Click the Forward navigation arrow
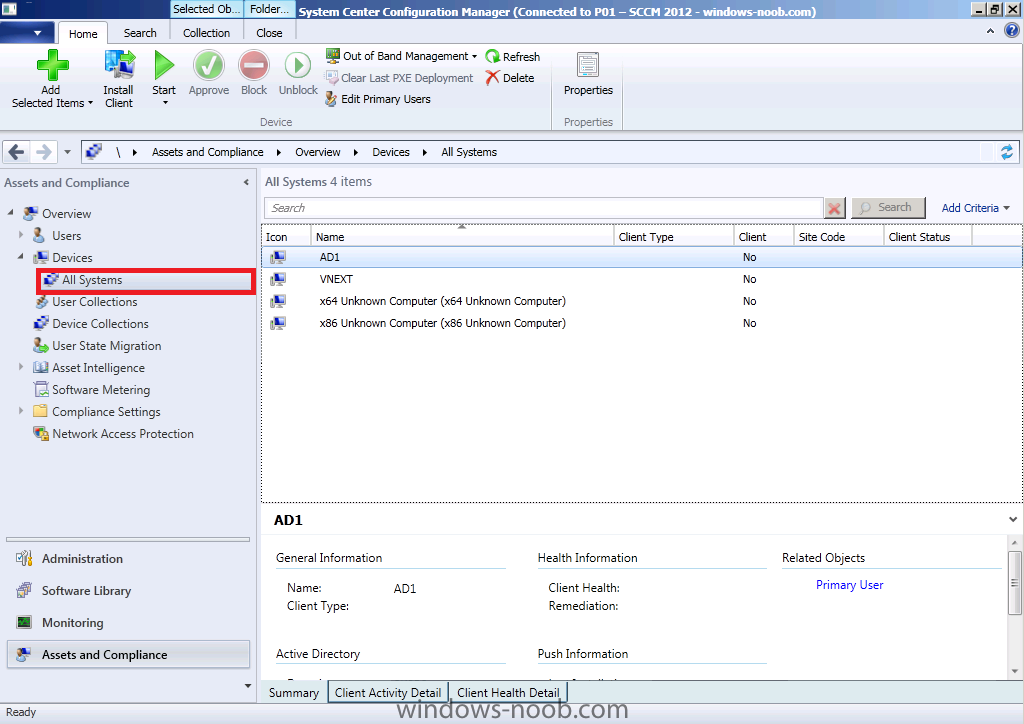Screen dimensions: 1024x724 (43, 152)
